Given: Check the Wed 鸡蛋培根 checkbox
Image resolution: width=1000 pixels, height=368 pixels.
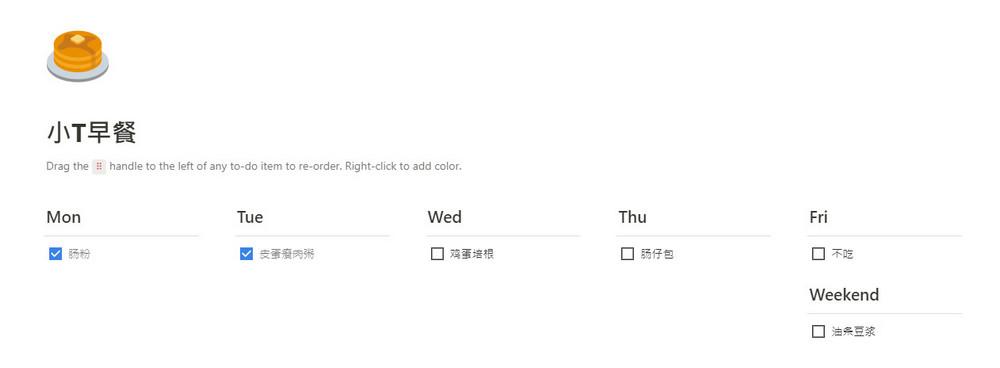Looking at the screenshot, I should [437, 254].
